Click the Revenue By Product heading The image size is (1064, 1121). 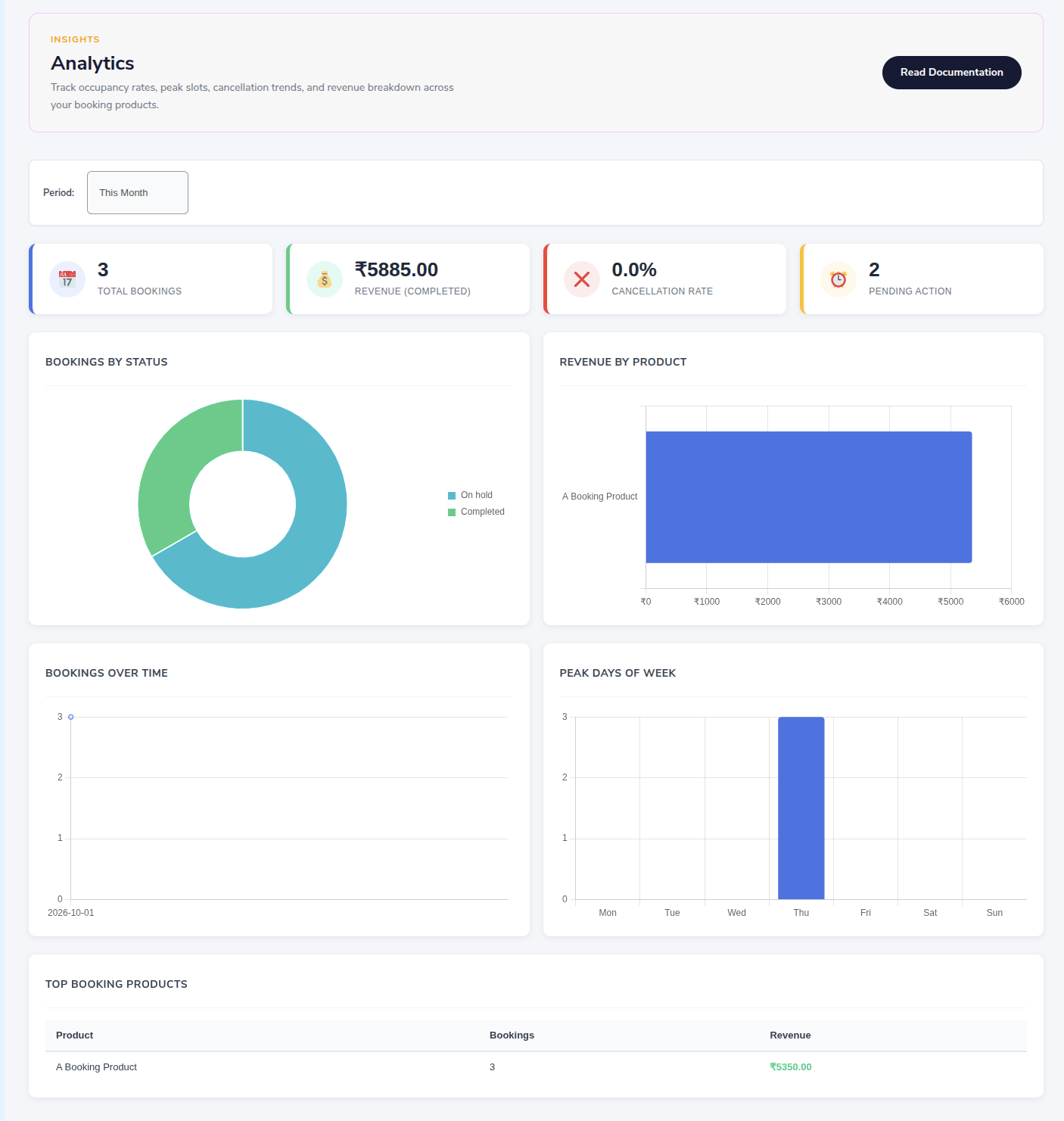tap(623, 362)
